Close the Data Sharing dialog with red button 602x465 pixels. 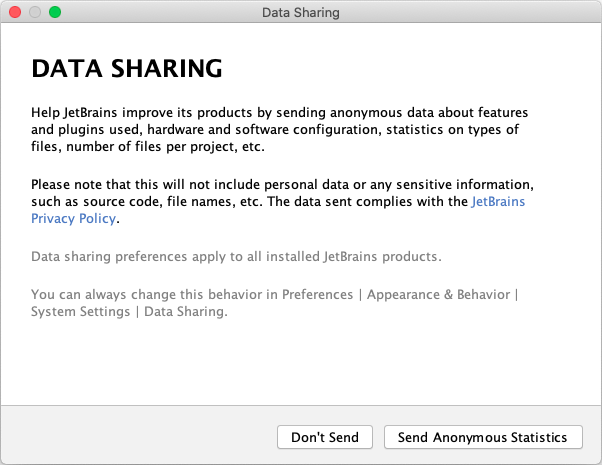click(x=15, y=13)
